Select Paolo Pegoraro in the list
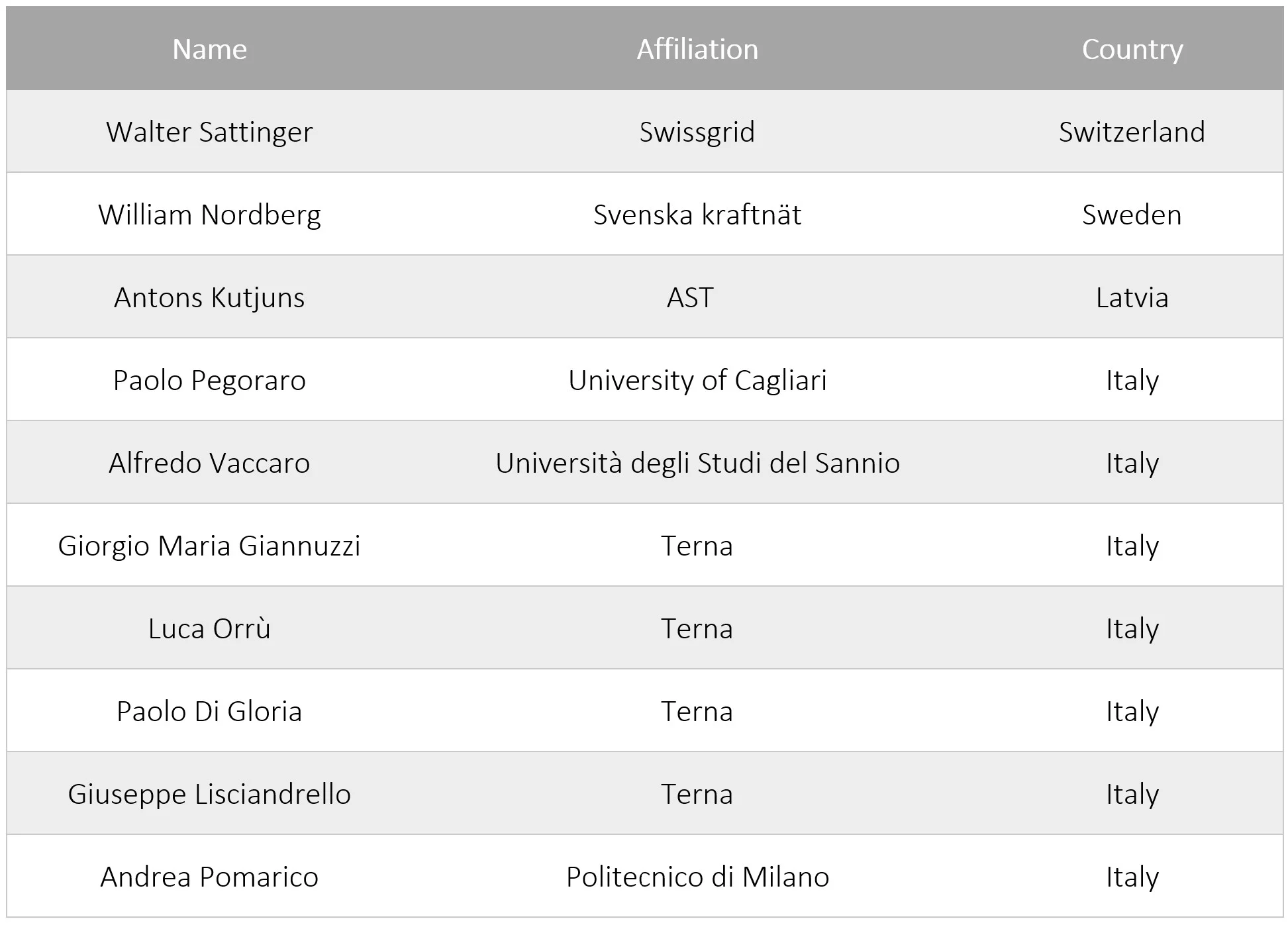This screenshot has height=927, width=1288. pyautogui.click(x=209, y=380)
